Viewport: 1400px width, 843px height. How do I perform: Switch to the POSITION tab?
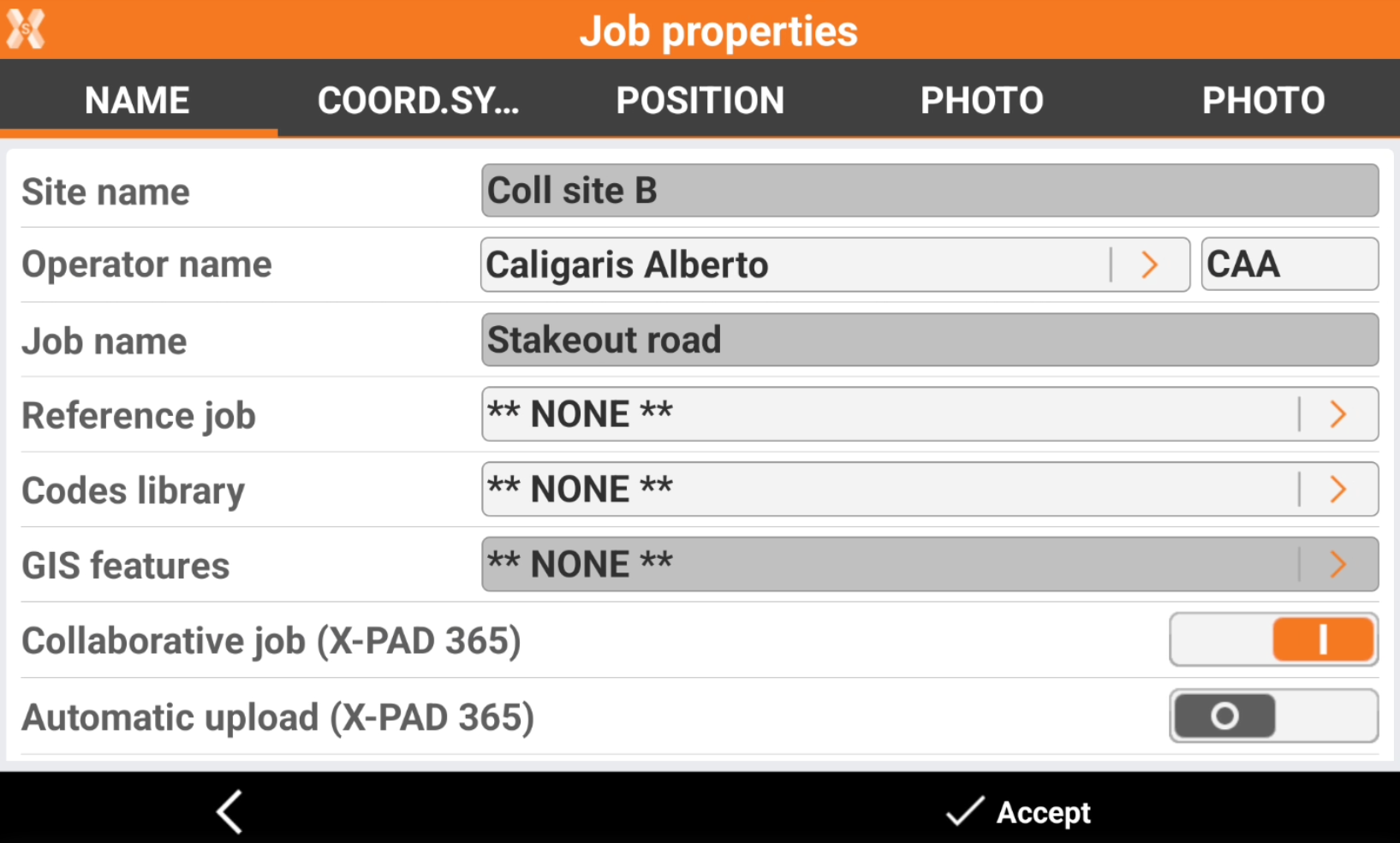pyautogui.click(x=700, y=100)
